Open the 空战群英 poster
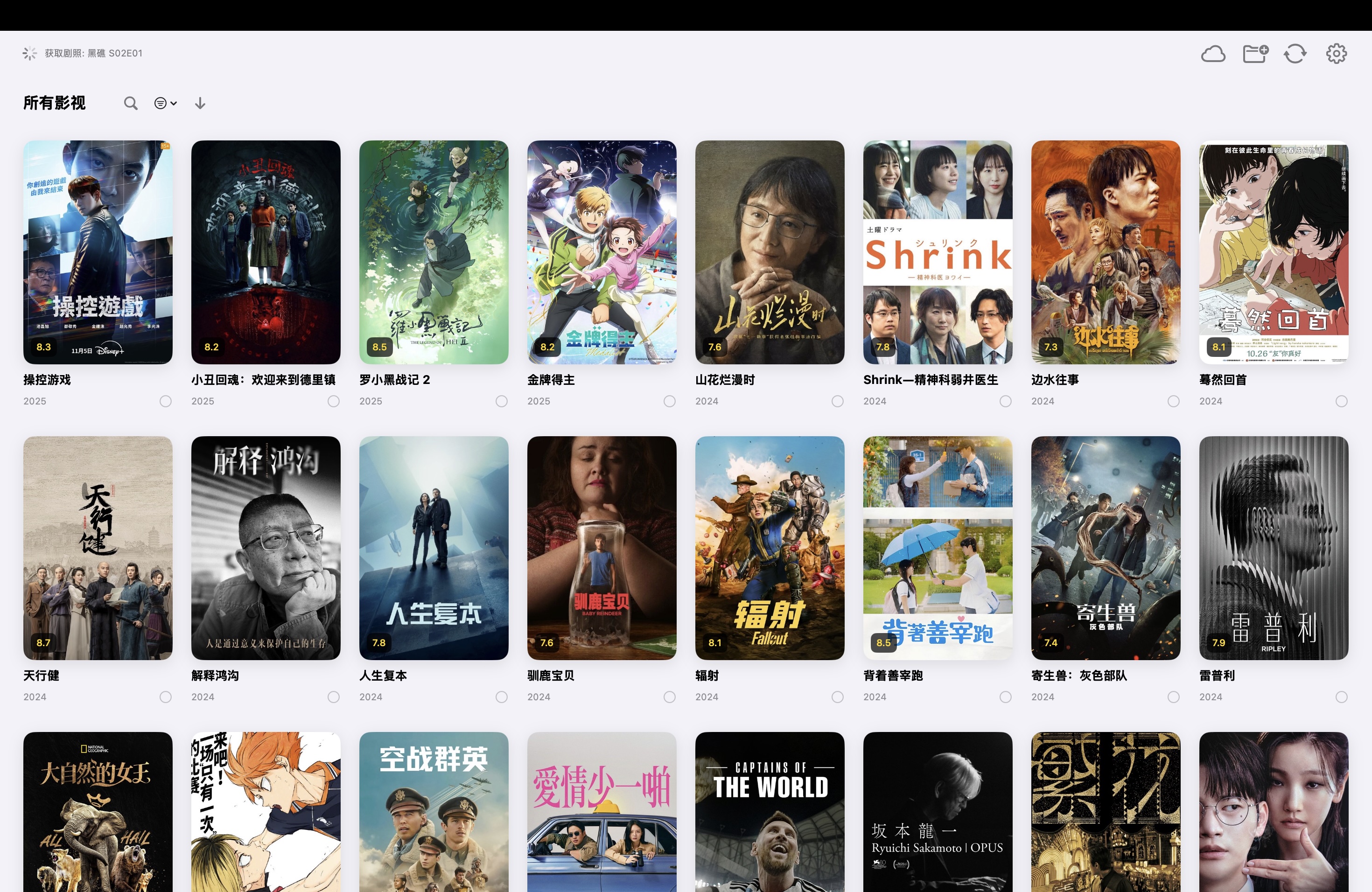 coord(434,812)
